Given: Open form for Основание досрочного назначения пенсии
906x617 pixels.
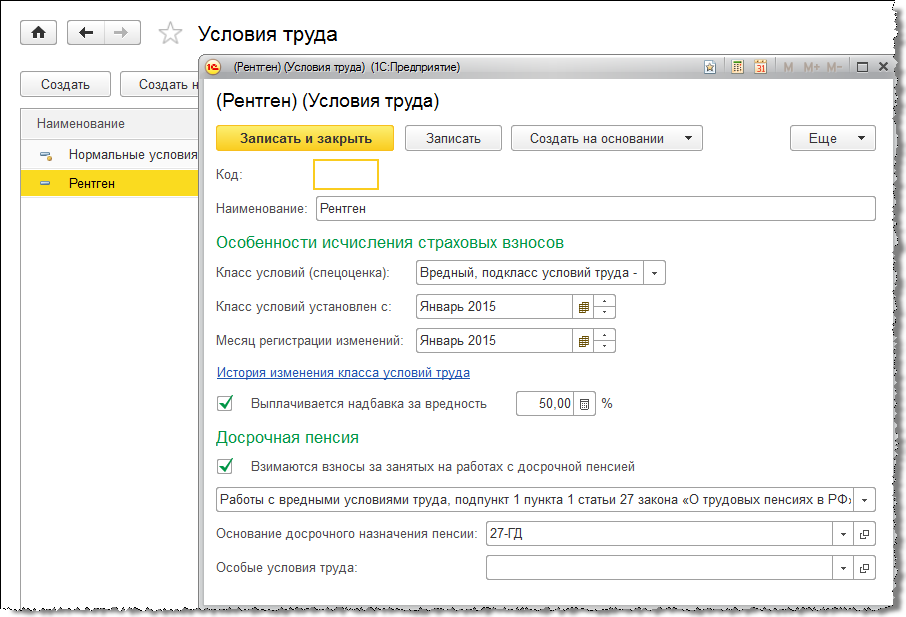Looking at the screenshot, I should click(x=865, y=534).
